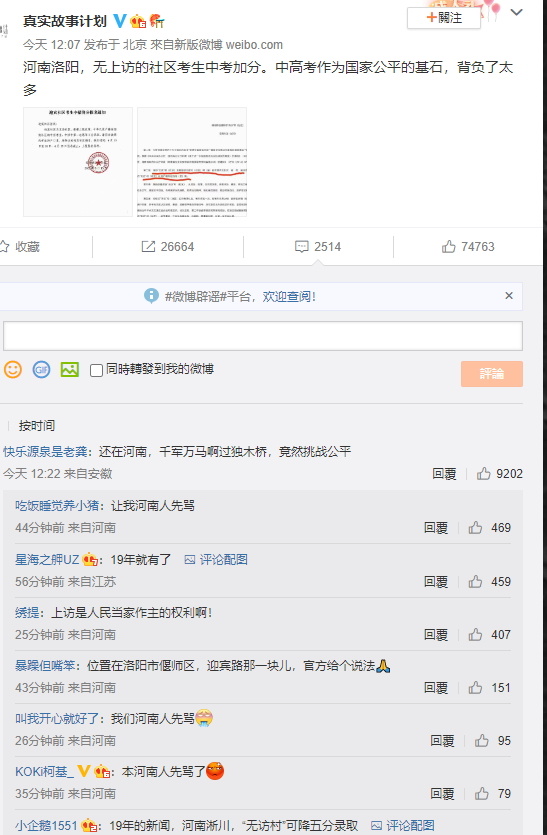This screenshot has width=547, height=835.
Task: Open the red-stamped notice document thumbnail
Action: (78, 162)
